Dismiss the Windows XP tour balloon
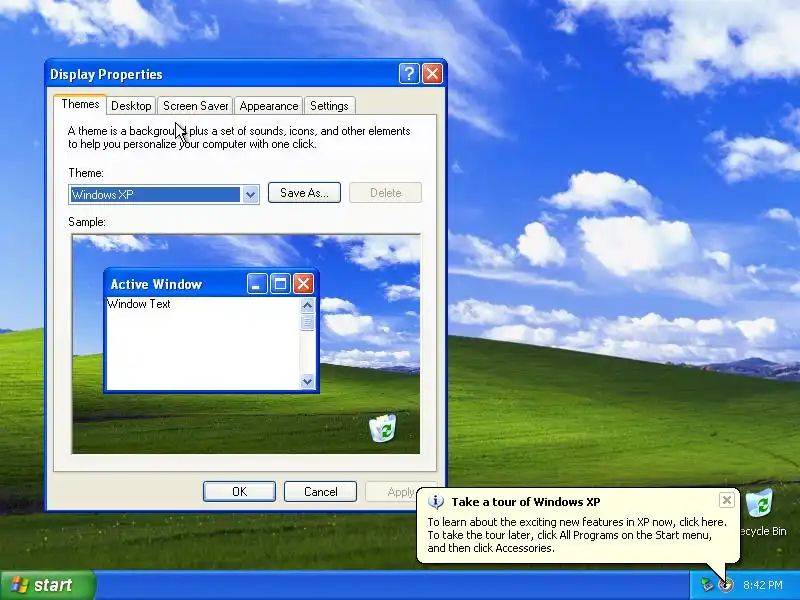 click(727, 500)
